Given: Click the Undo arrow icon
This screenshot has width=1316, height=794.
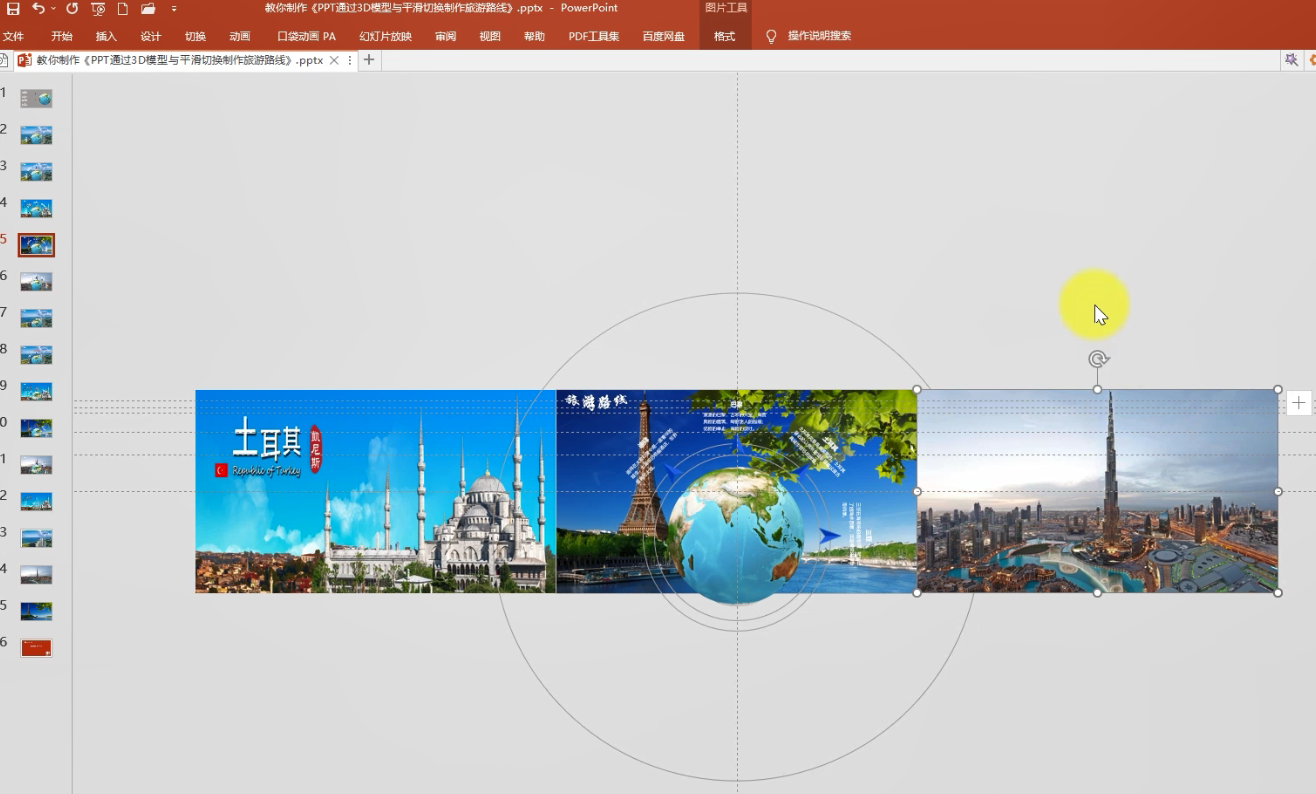Looking at the screenshot, I should coord(37,8).
